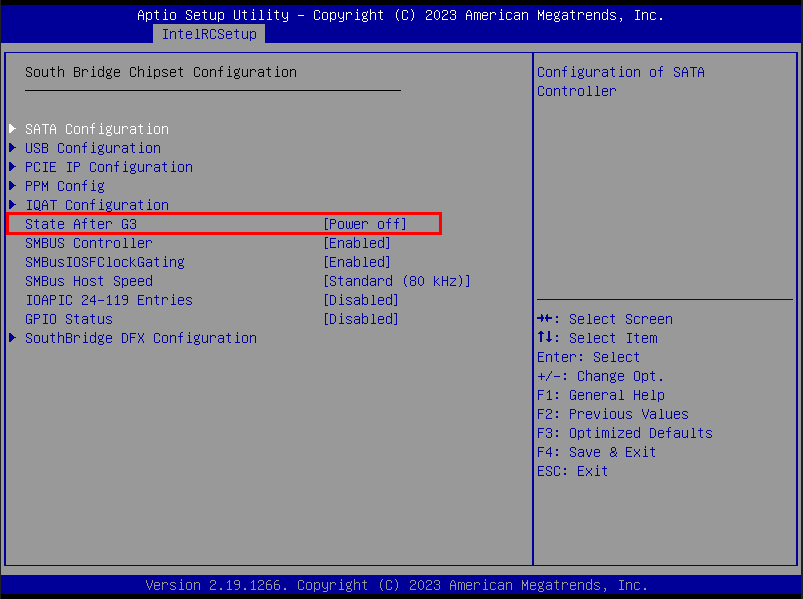Click the F2: Previous Values hint
Image resolution: width=803 pixels, height=599 pixels.
point(612,414)
